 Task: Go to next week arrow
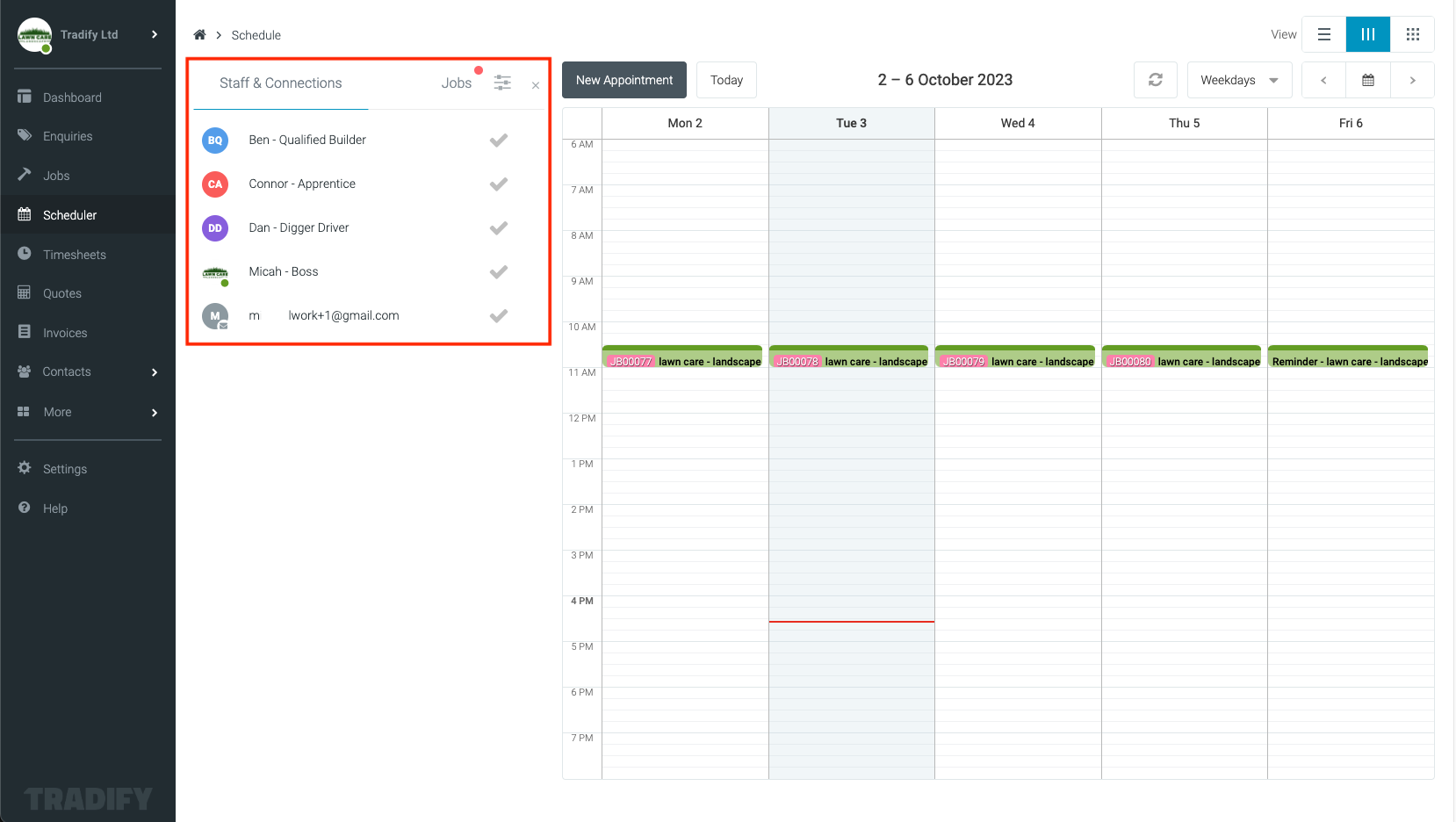click(1412, 80)
